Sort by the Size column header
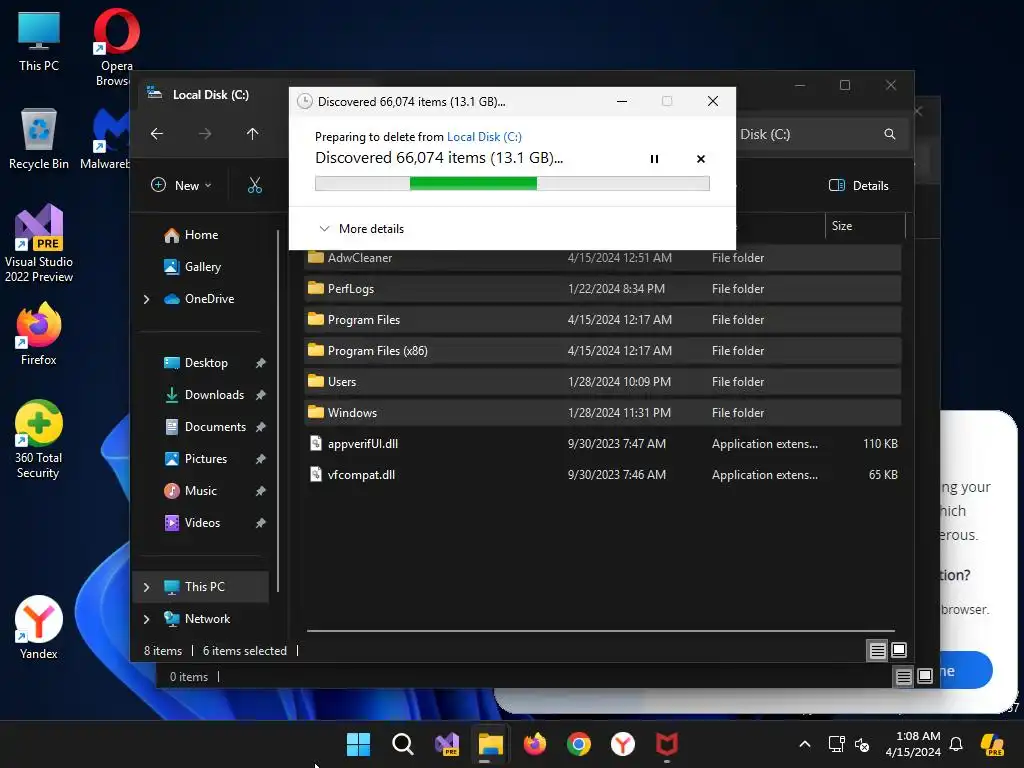1024x768 pixels. click(865, 226)
